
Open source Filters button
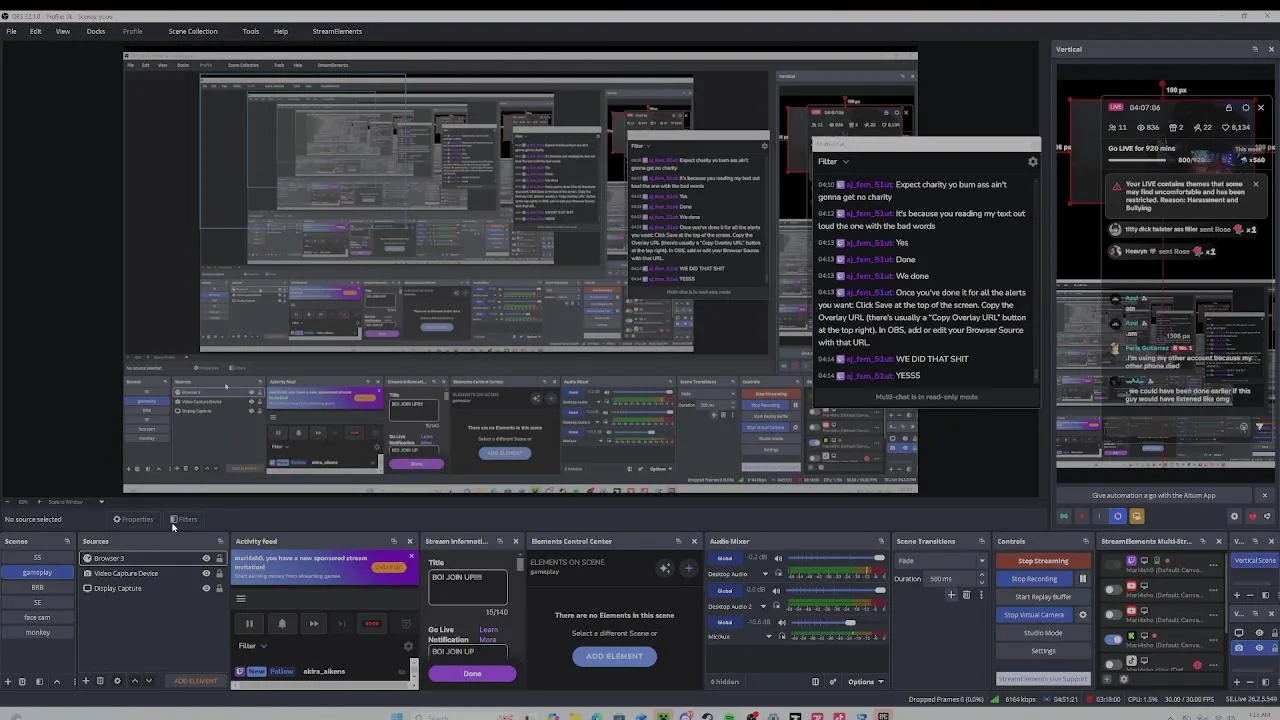(183, 519)
